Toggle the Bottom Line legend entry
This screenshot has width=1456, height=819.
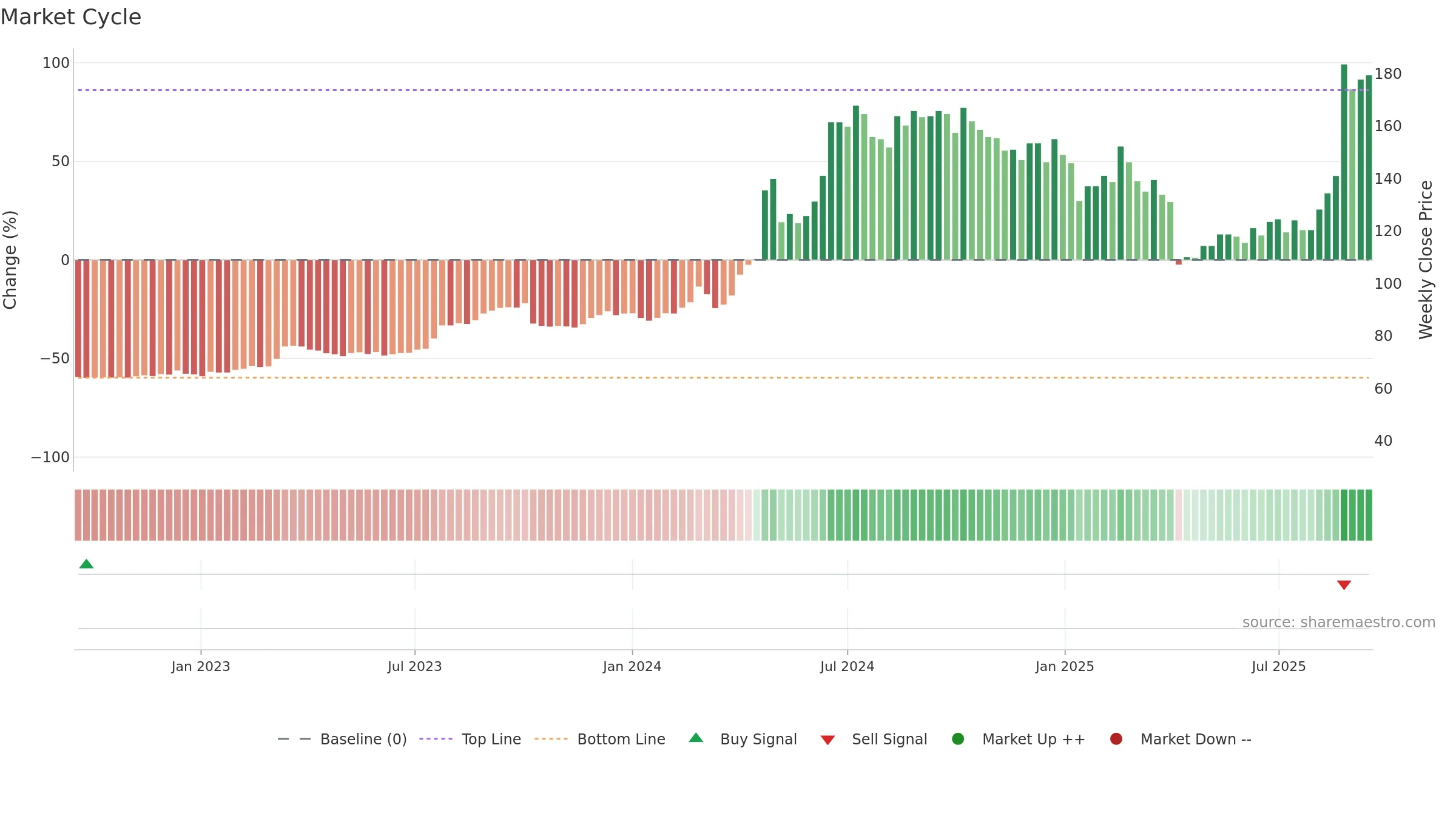(x=600, y=739)
